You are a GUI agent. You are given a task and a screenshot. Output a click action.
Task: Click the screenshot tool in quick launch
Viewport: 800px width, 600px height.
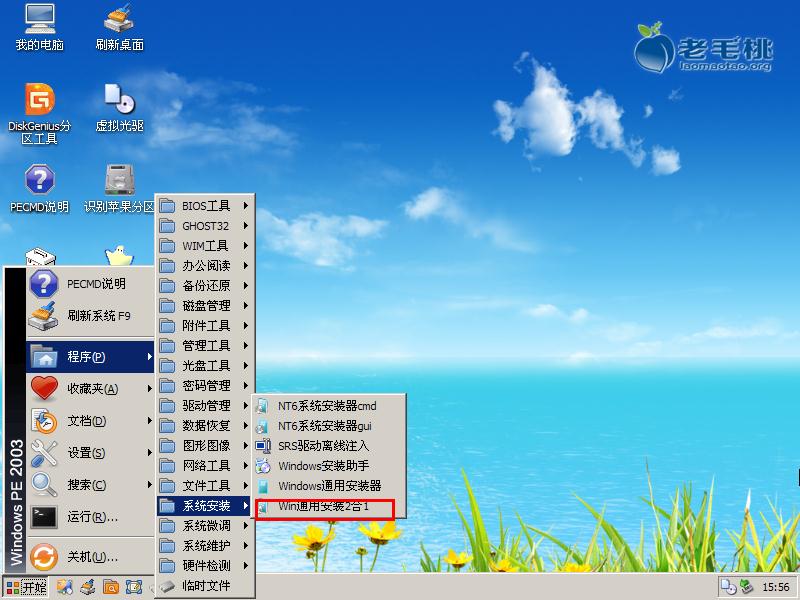[135, 588]
